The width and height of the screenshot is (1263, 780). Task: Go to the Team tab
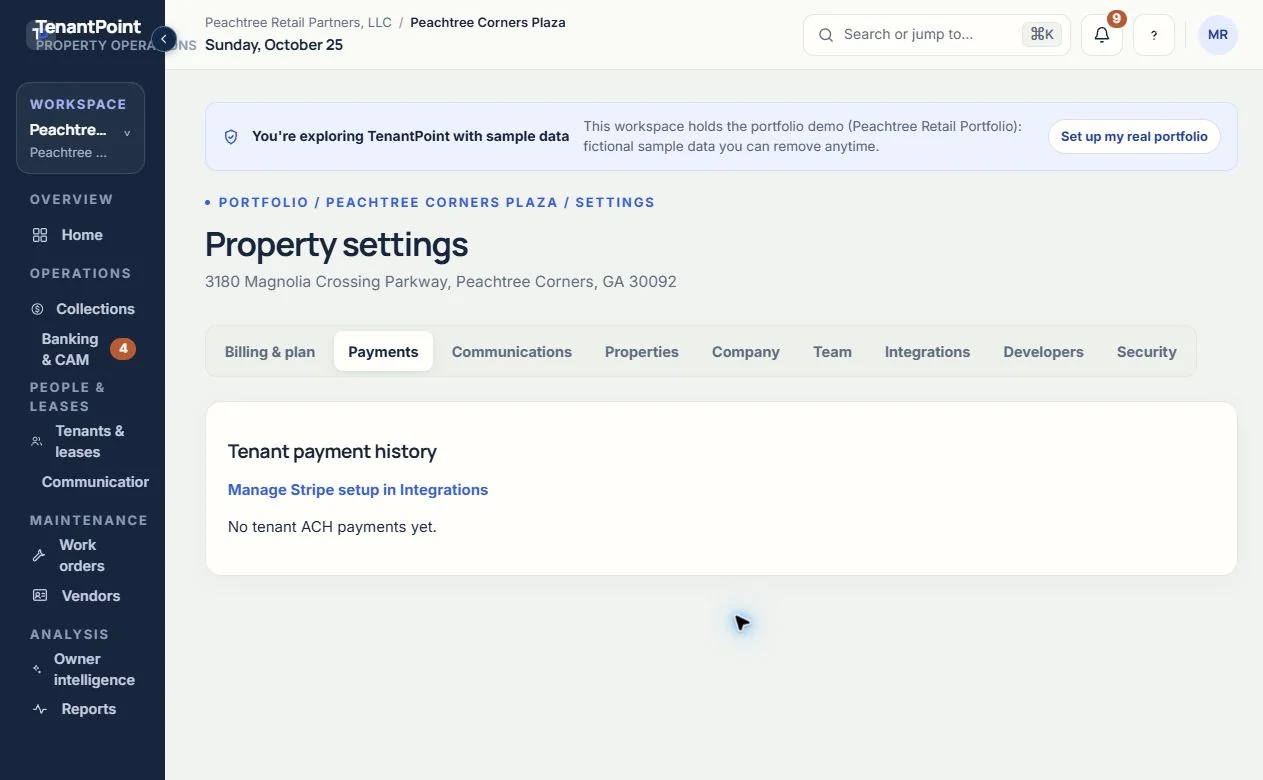point(832,352)
